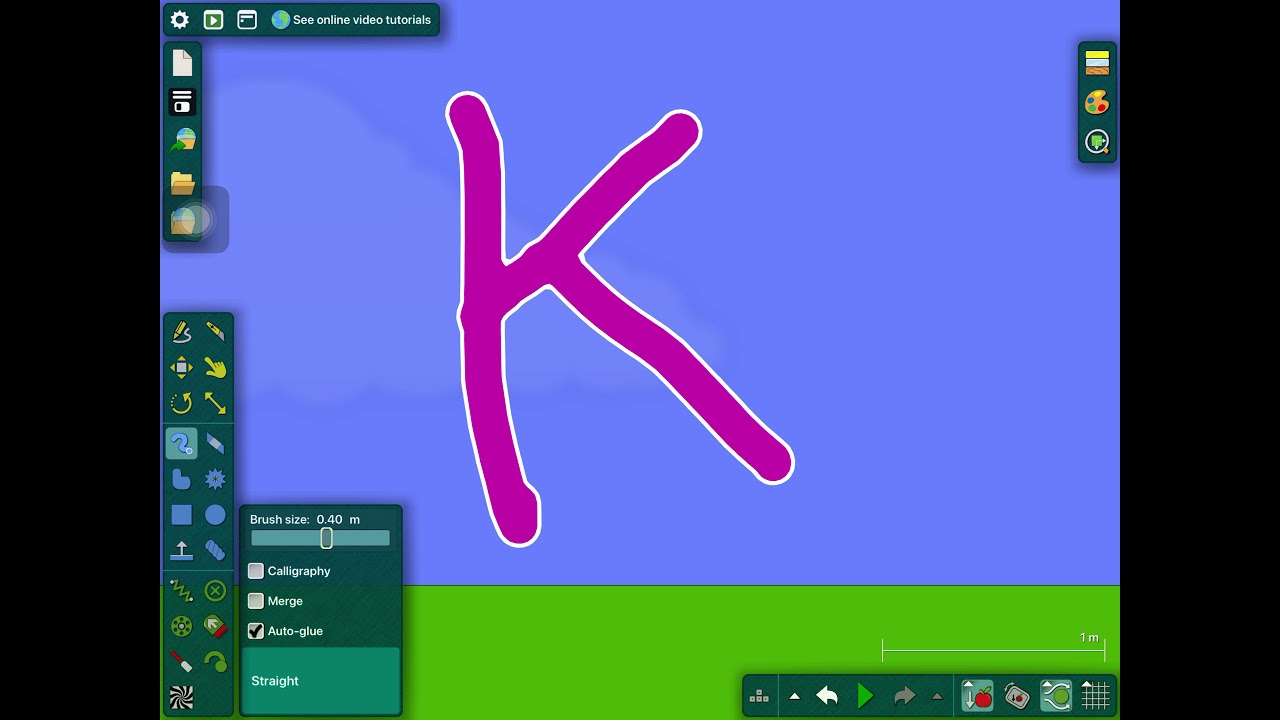Screen dimensions: 1280x720
Task: Open the yellow folder icon
Action: pos(182,182)
